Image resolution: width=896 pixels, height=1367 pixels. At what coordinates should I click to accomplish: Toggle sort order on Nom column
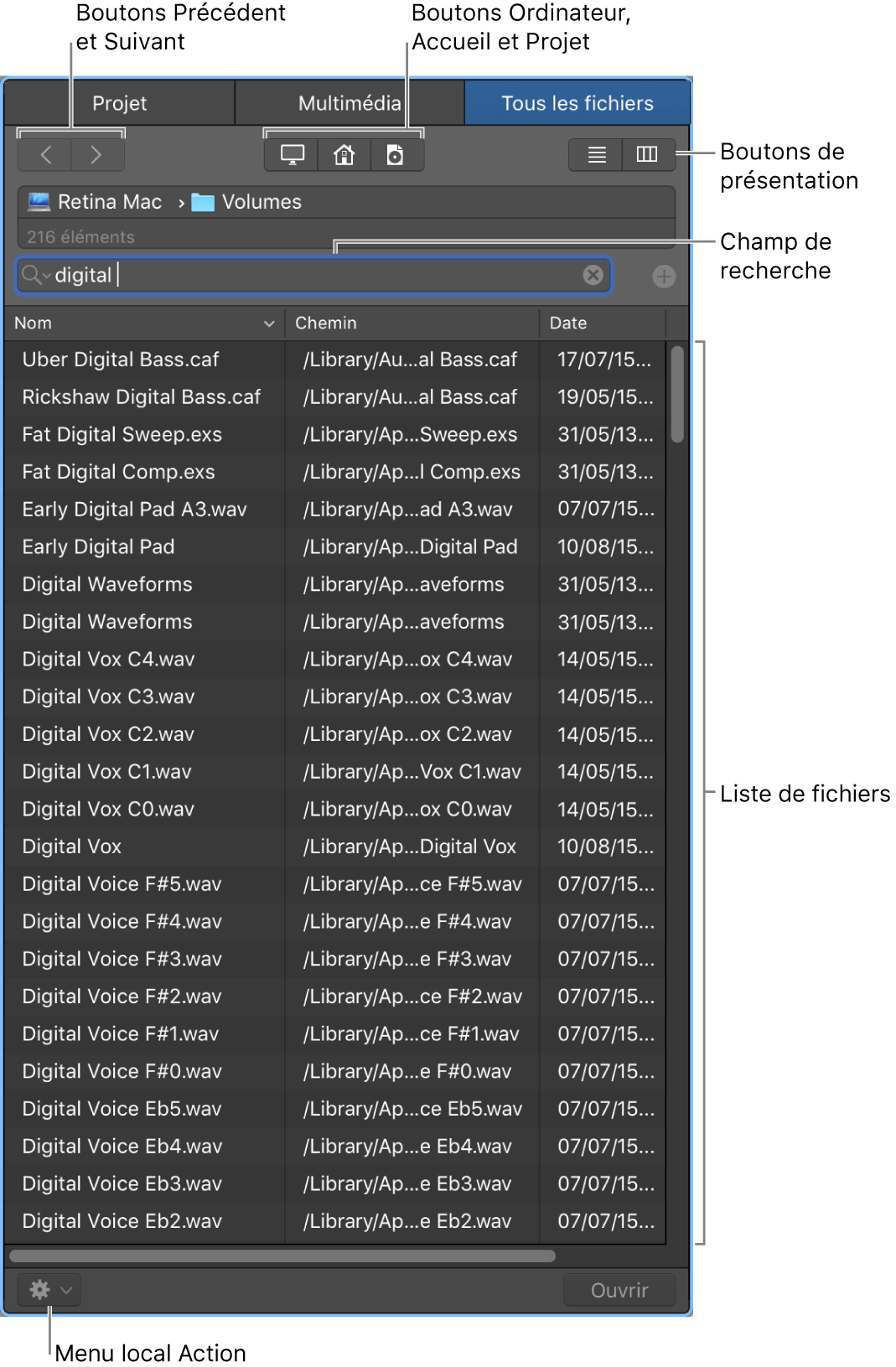pos(268,324)
